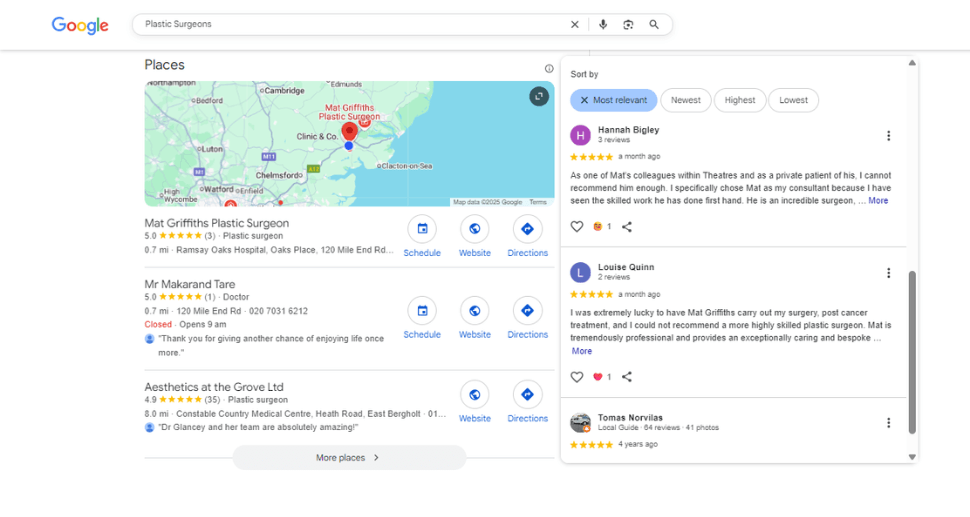Image resolution: width=970 pixels, height=517 pixels.
Task: Click the red Mat Griffiths map pin
Action: (350, 132)
